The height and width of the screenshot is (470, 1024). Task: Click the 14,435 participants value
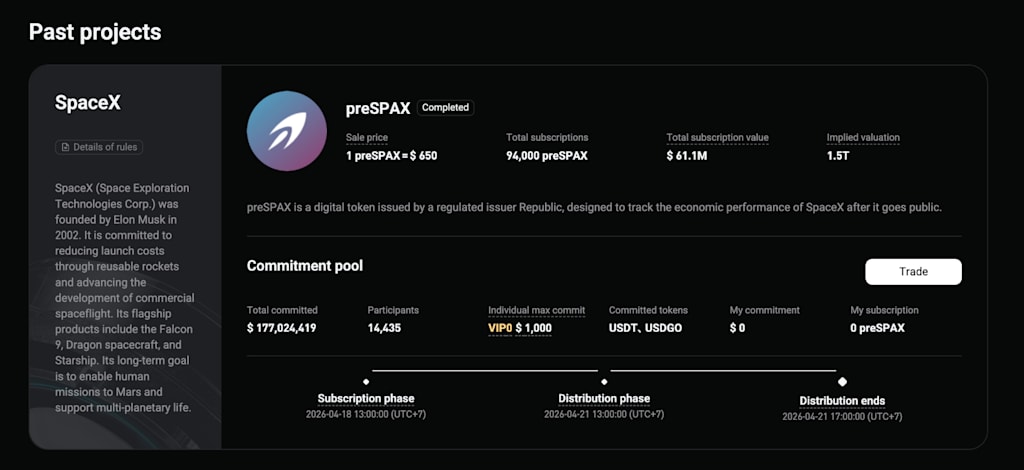coord(384,328)
